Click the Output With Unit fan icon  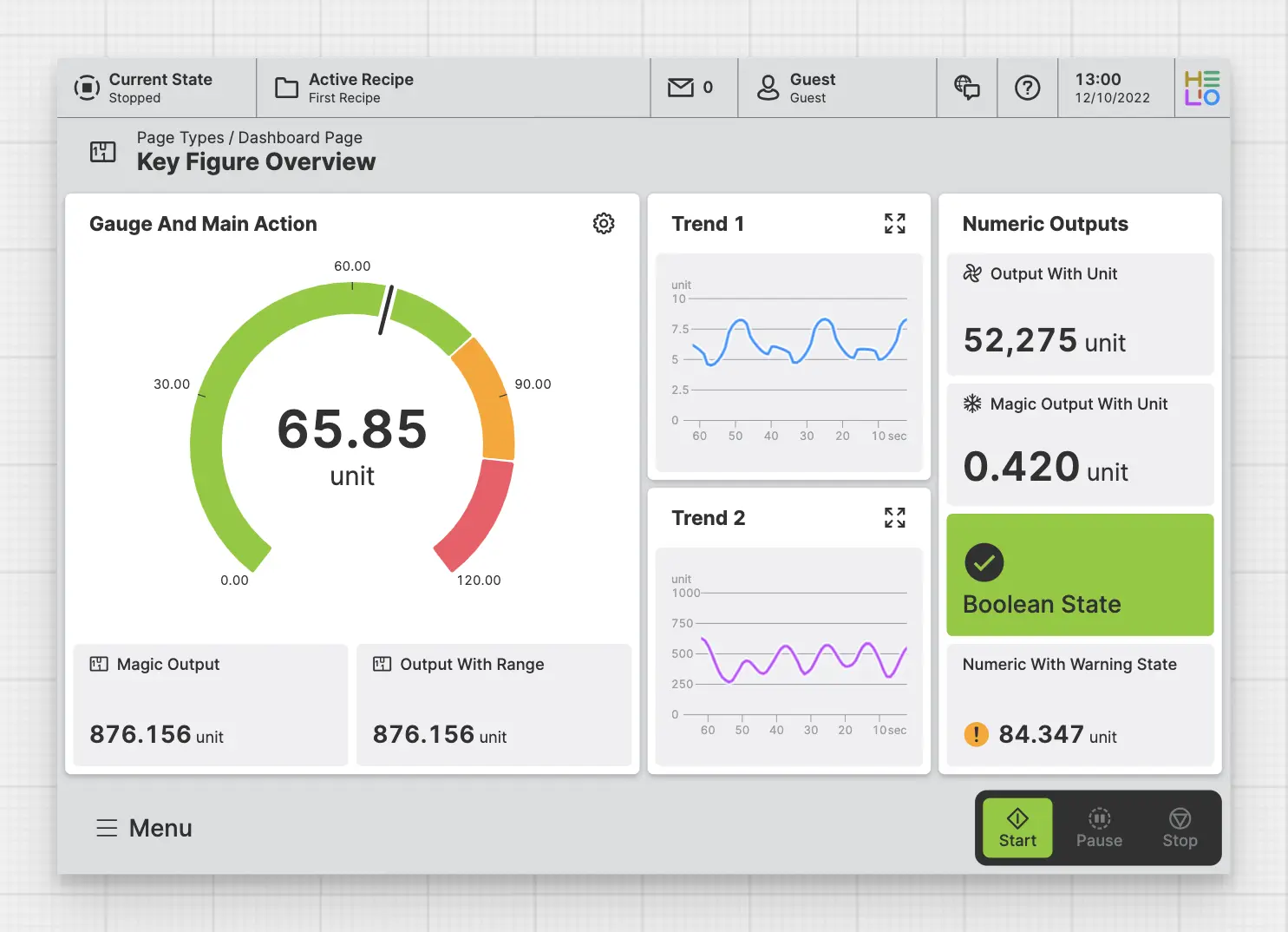point(972,273)
